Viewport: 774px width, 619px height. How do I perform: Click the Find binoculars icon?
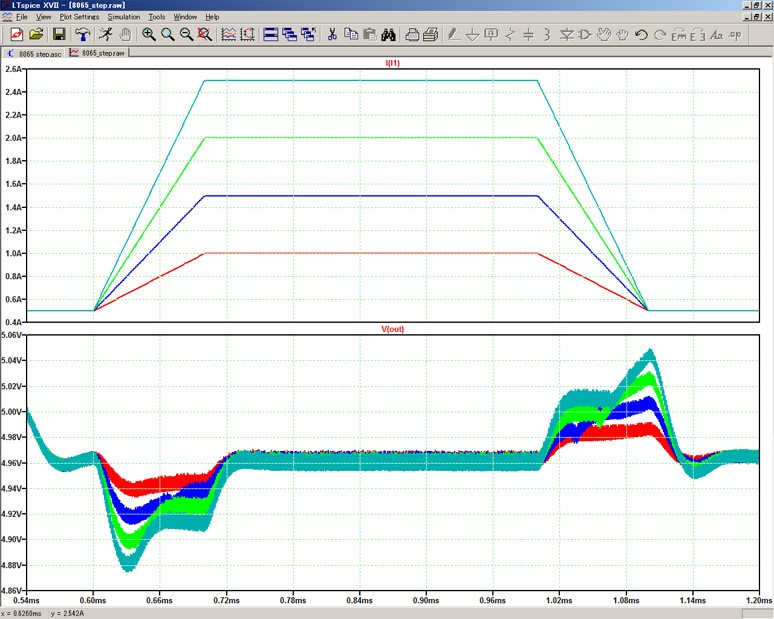pos(389,35)
